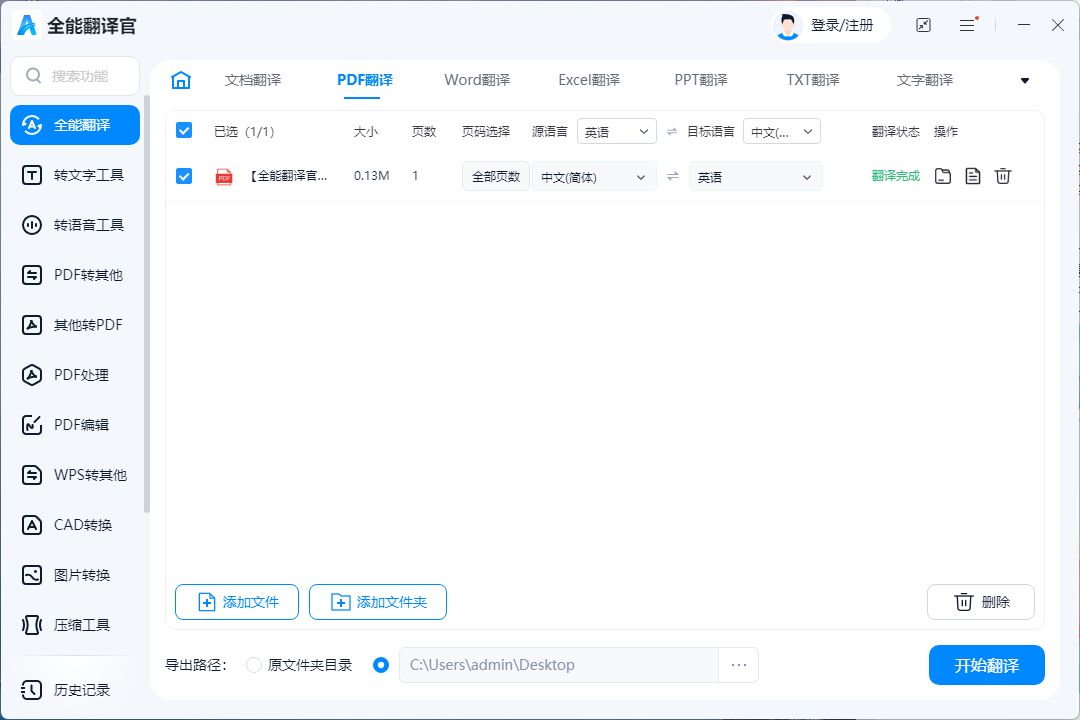Click the bottom 删除 button
This screenshot has width=1080, height=720.
(981, 602)
